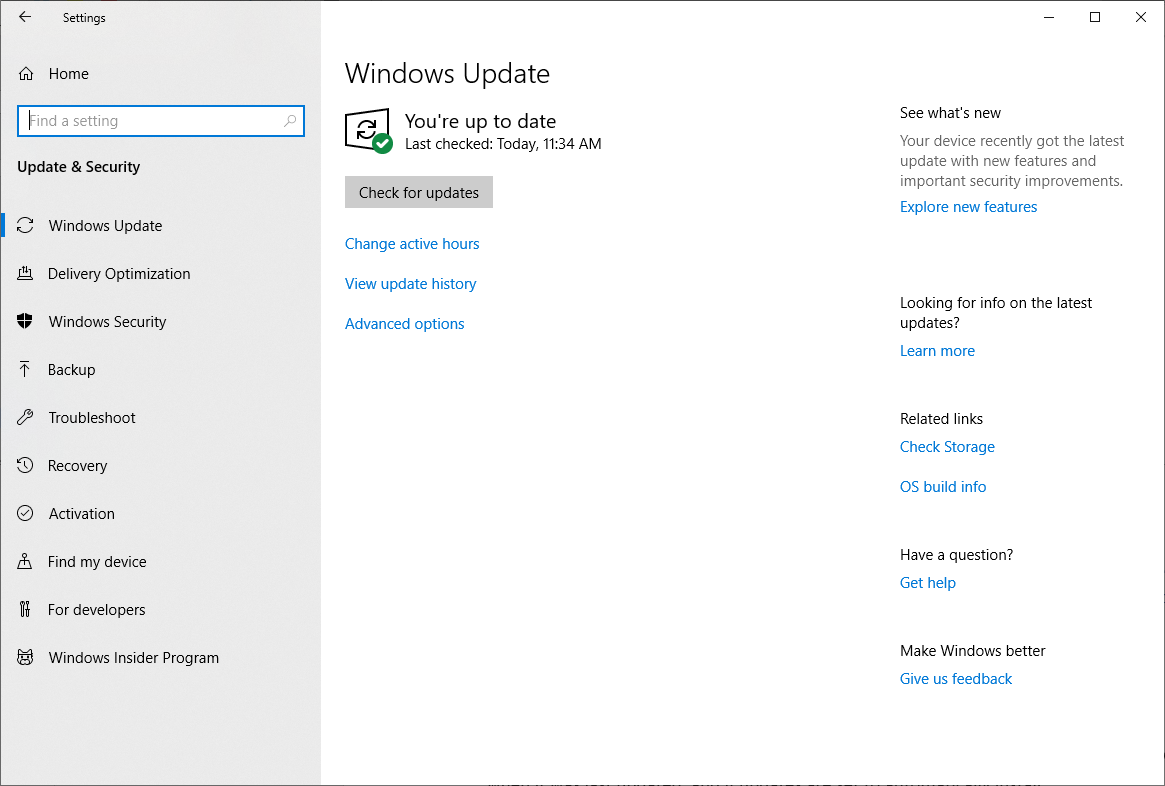The image size is (1165, 786).
Task: Click the Backup up-arrow icon
Action: point(25,369)
